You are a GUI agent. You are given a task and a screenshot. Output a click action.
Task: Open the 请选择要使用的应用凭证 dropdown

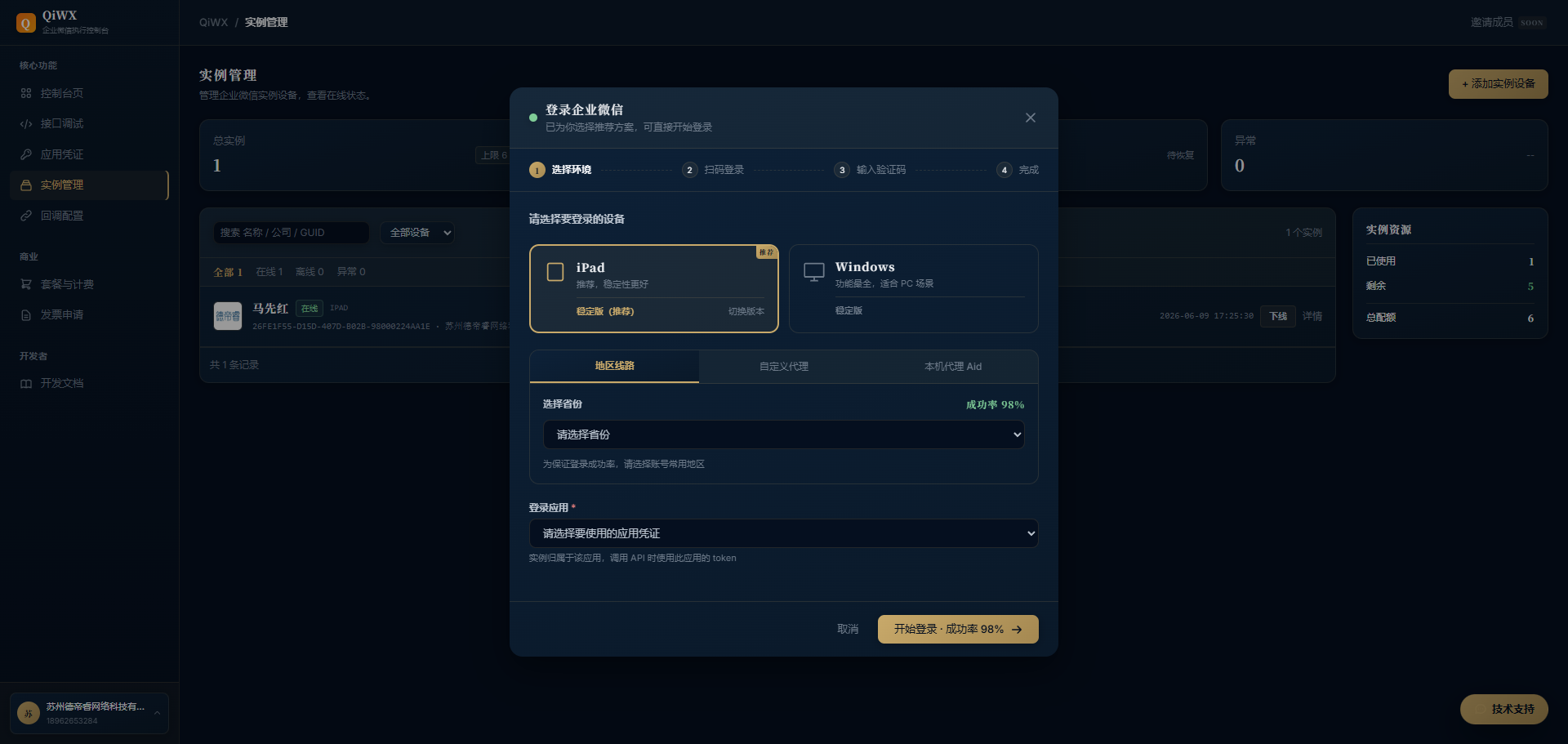pos(784,533)
